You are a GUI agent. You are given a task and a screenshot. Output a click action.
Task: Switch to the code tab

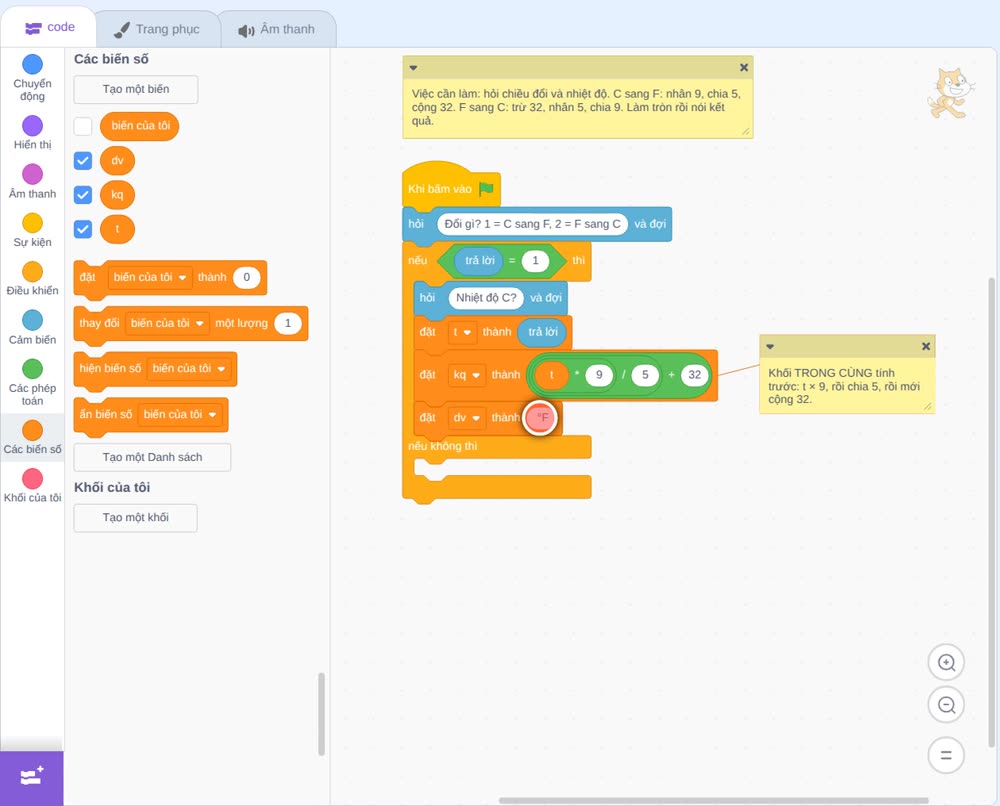pos(49,27)
